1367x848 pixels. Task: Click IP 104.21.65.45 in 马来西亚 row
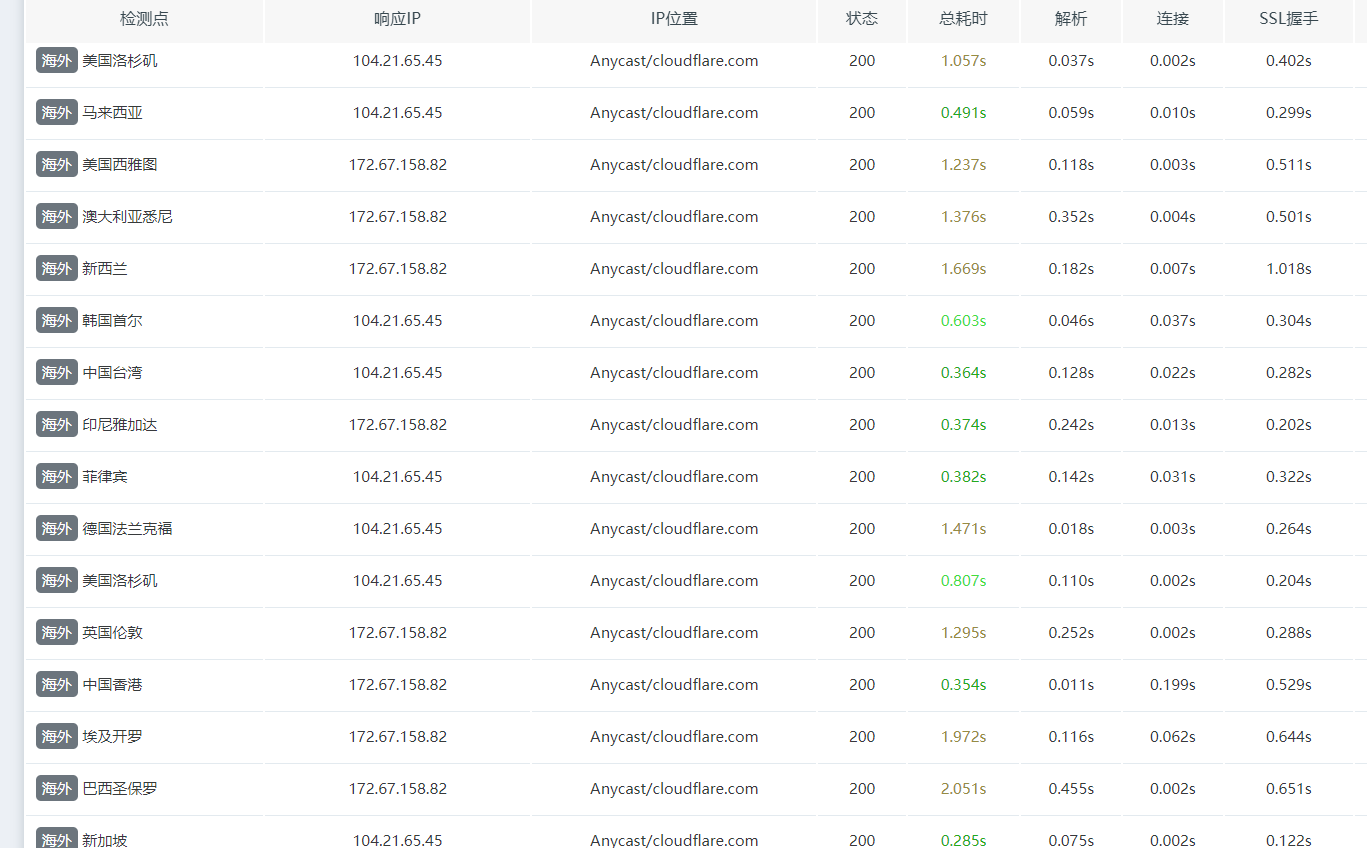point(397,113)
